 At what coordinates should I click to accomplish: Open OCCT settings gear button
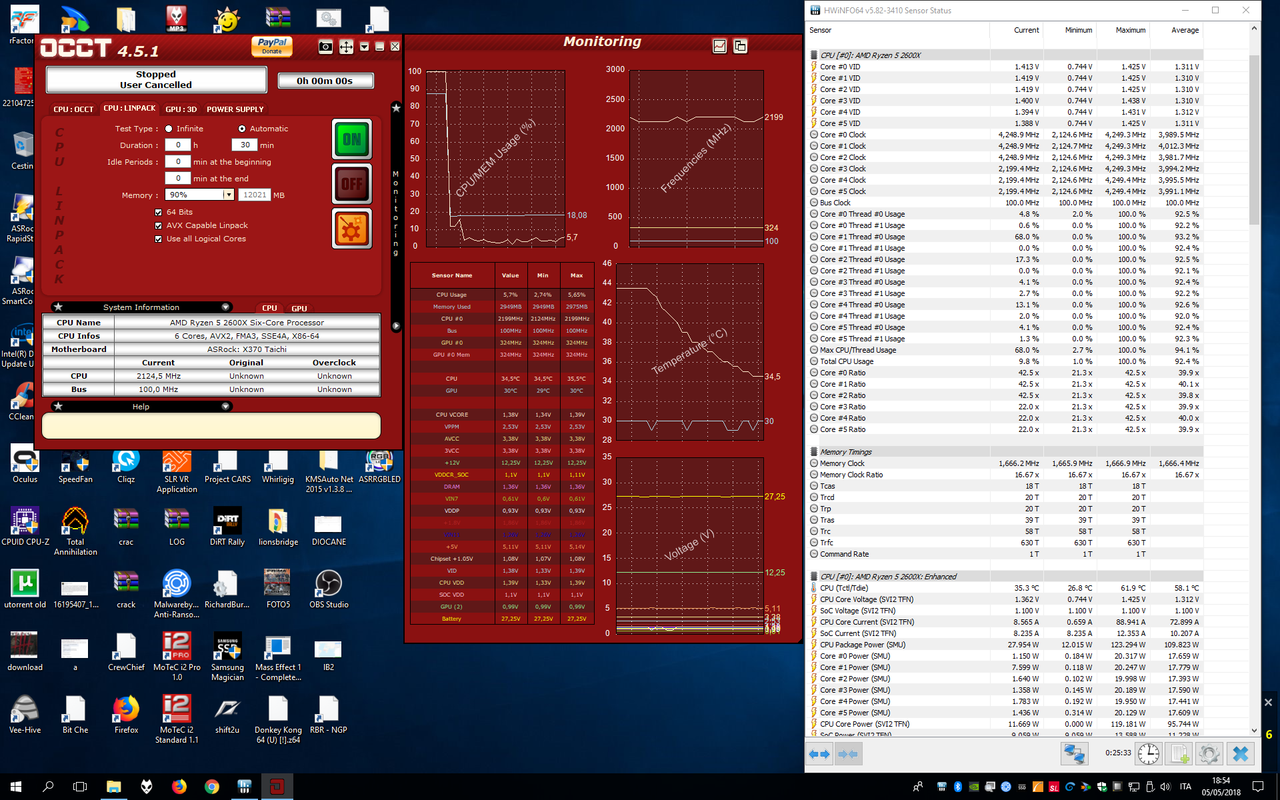pyautogui.click(x=352, y=229)
